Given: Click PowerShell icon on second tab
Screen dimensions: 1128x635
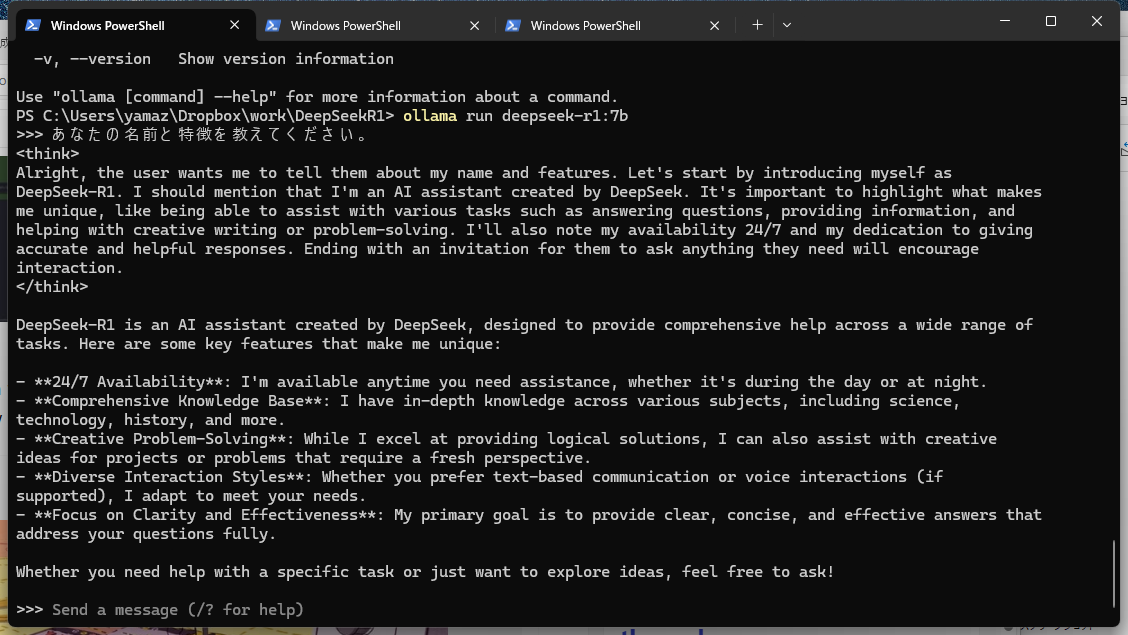Looking at the screenshot, I should (273, 25).
